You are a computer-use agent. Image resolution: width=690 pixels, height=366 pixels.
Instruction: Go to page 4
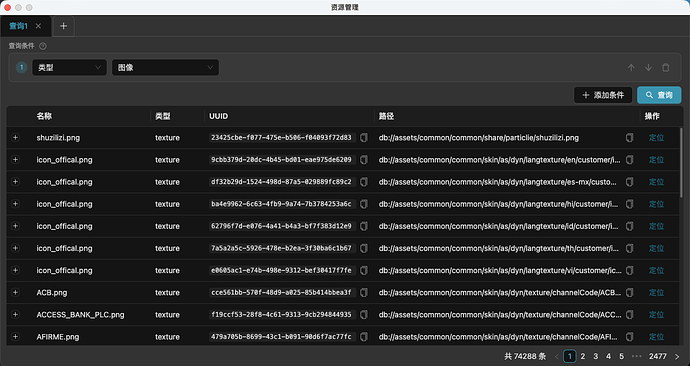[609, 356]
